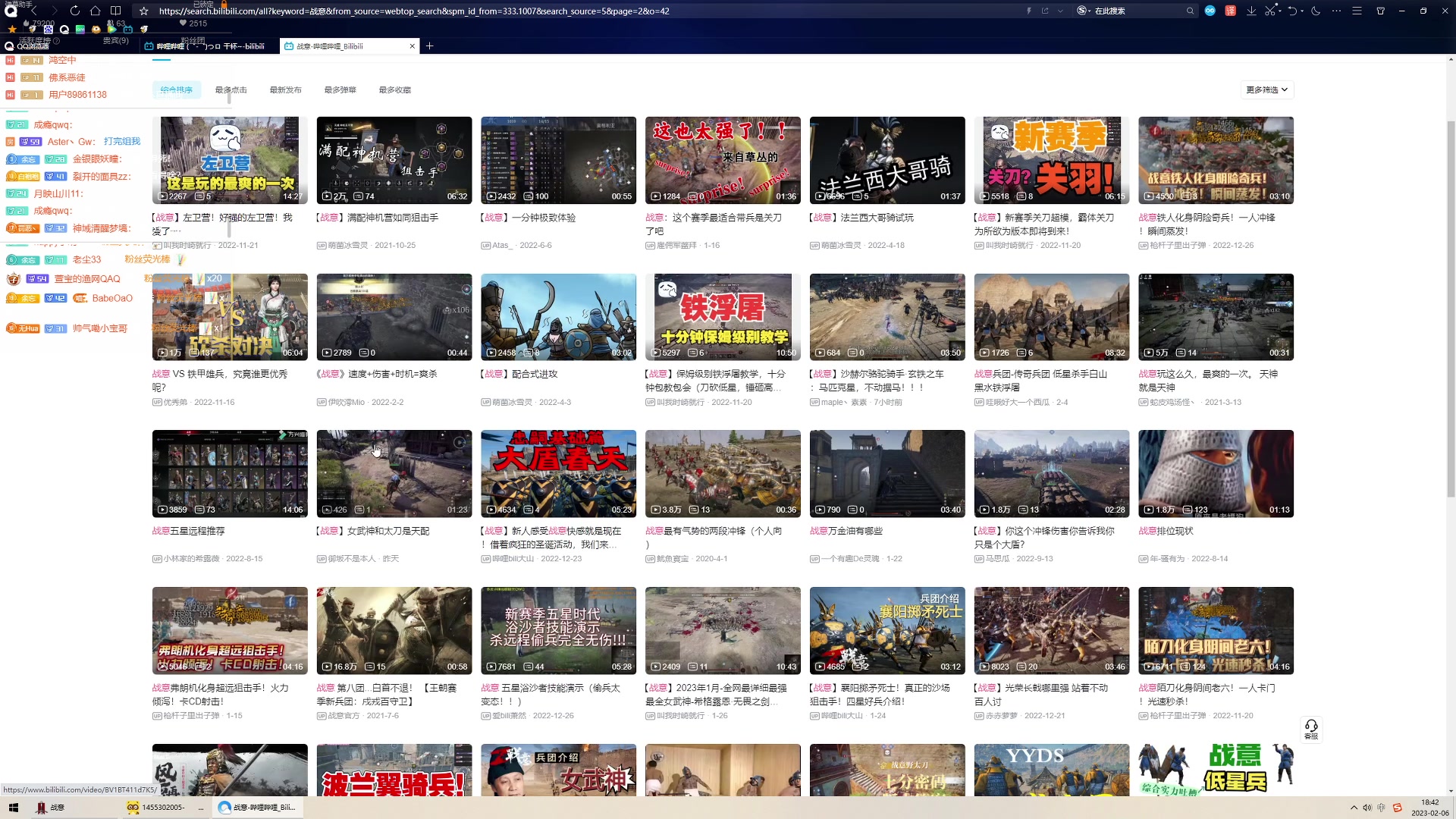Click the undo closed tab arrow icon
The height and width of the screenshot is (819, 1456).
click(x=1291, y=11)
